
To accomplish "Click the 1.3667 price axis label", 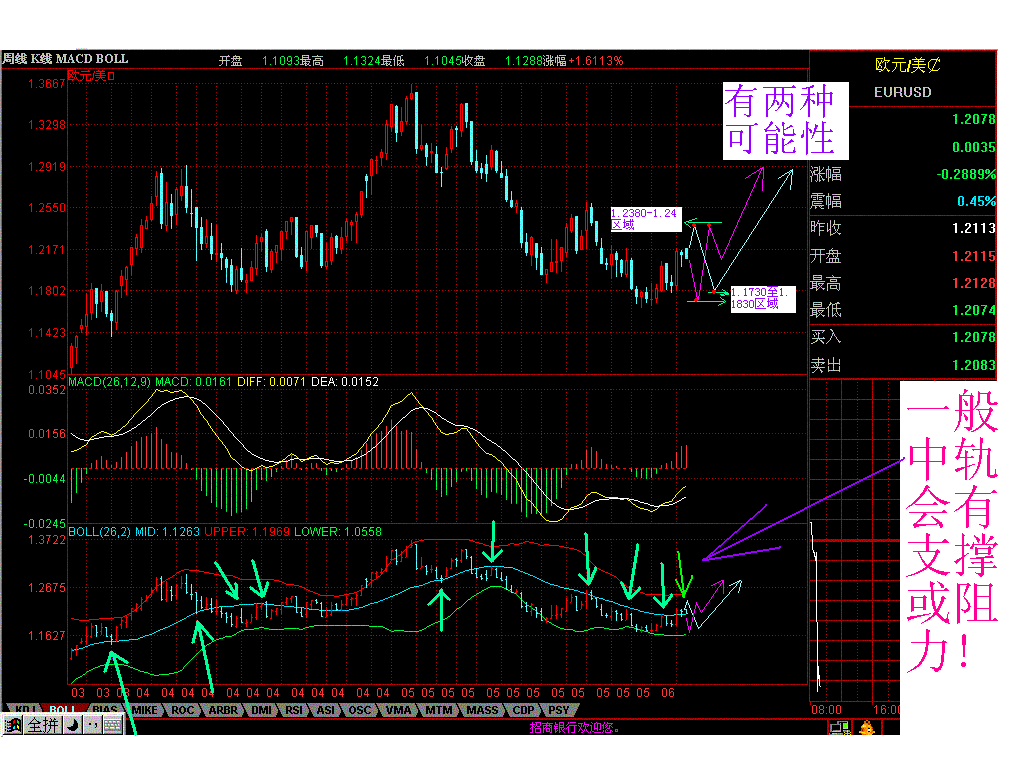I will tap(46, 84).
